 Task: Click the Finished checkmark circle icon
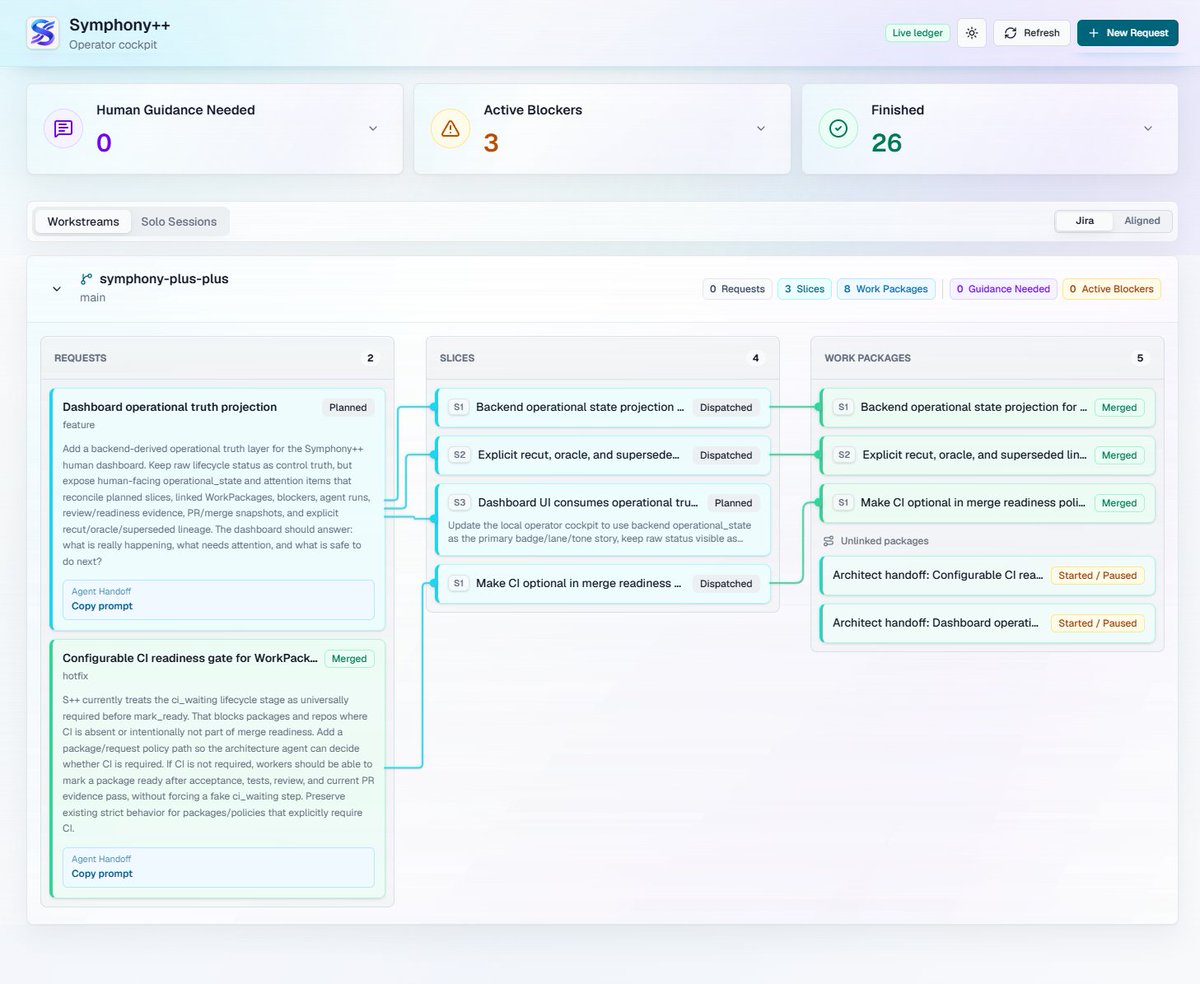(x=838, y=128)
